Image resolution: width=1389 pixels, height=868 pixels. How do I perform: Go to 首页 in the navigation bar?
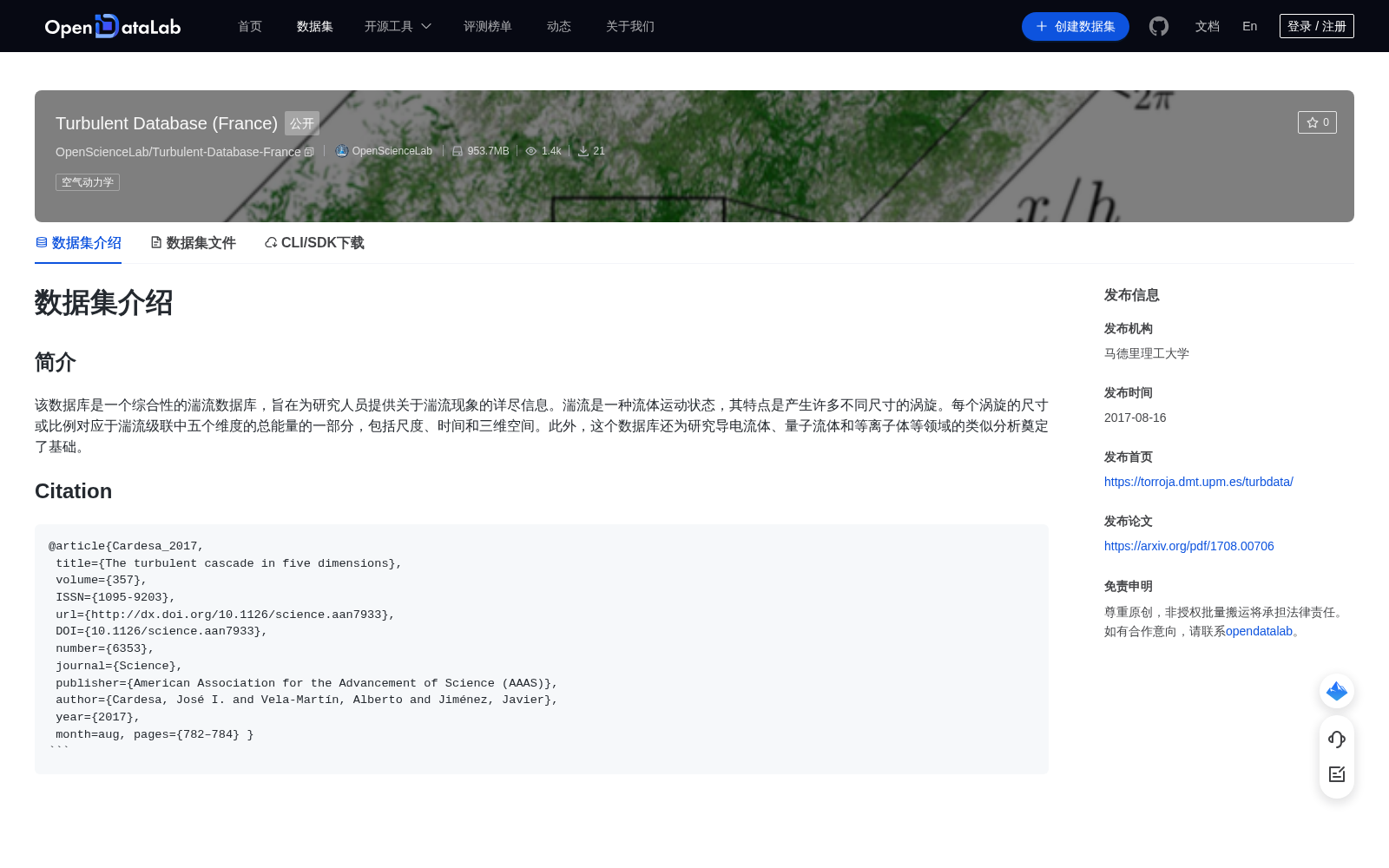click(250, 26)
